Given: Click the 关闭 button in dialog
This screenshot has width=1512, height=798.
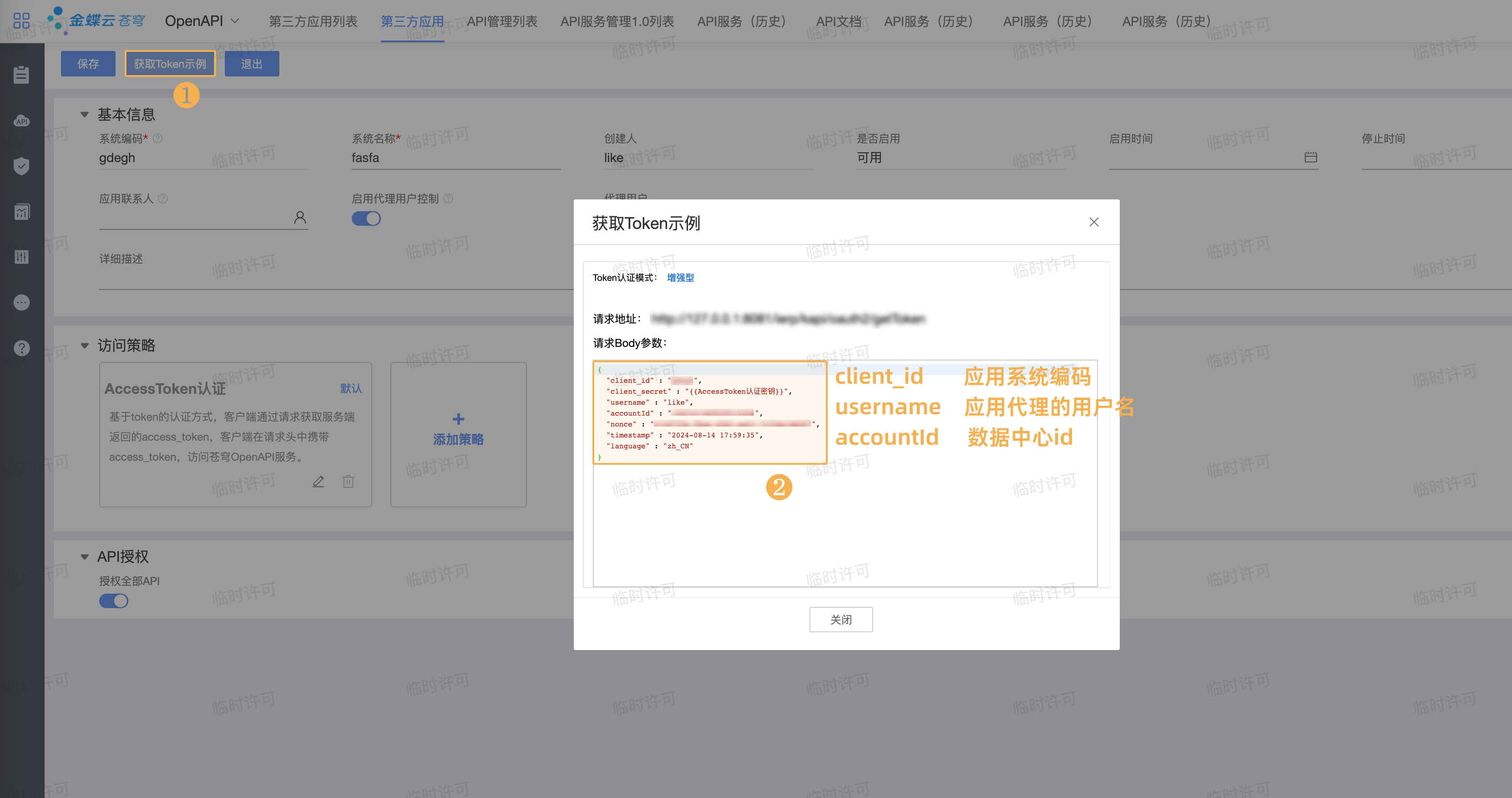Looking at the screenshot, I should point(840,620).
